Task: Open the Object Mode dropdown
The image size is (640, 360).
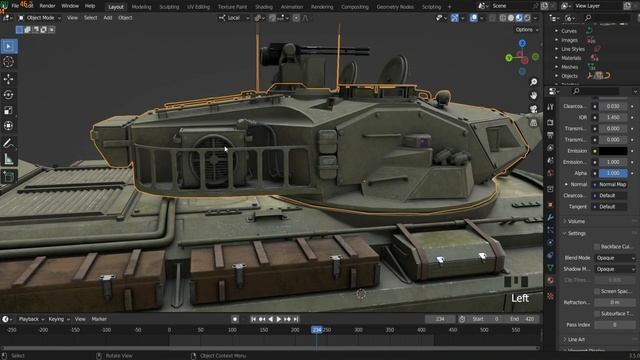Action: click(x=40, y=18)
